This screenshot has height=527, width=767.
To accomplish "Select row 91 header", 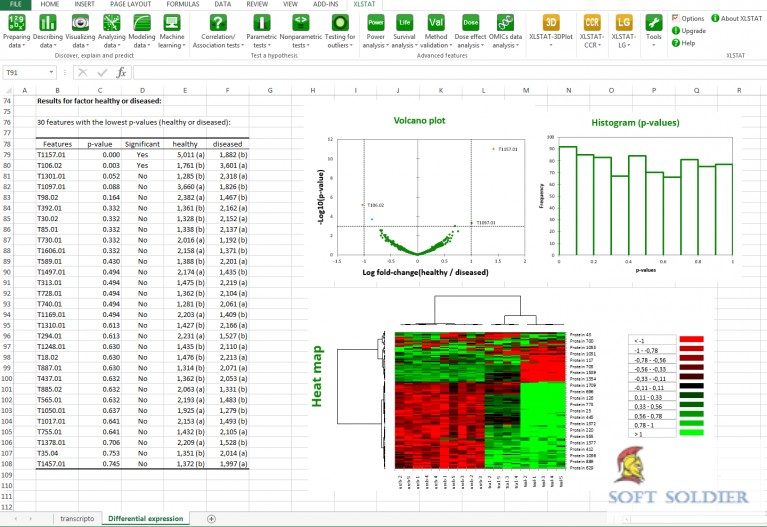I will tap(7, 283).
